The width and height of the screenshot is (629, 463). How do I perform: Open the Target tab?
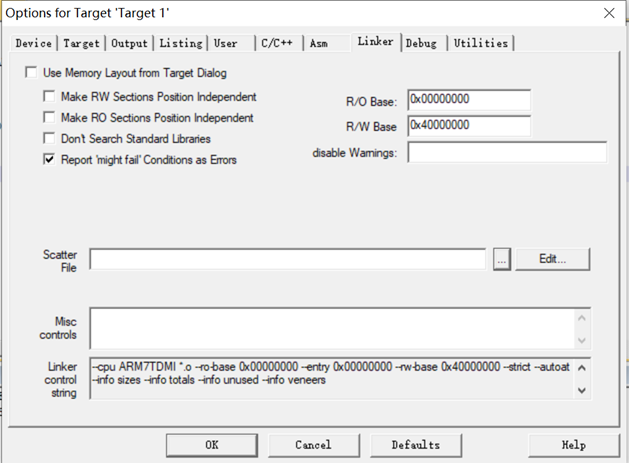coord(81,43)
